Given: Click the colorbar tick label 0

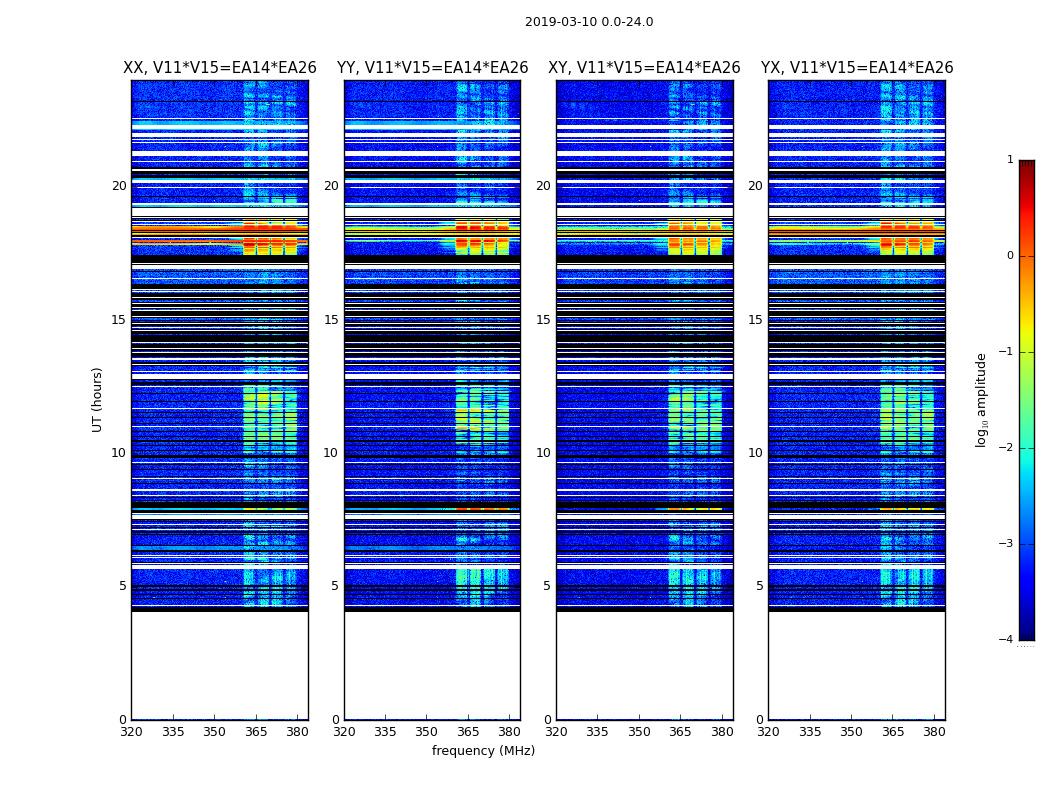Looking at the screenshot, I should pos(1009,256).
